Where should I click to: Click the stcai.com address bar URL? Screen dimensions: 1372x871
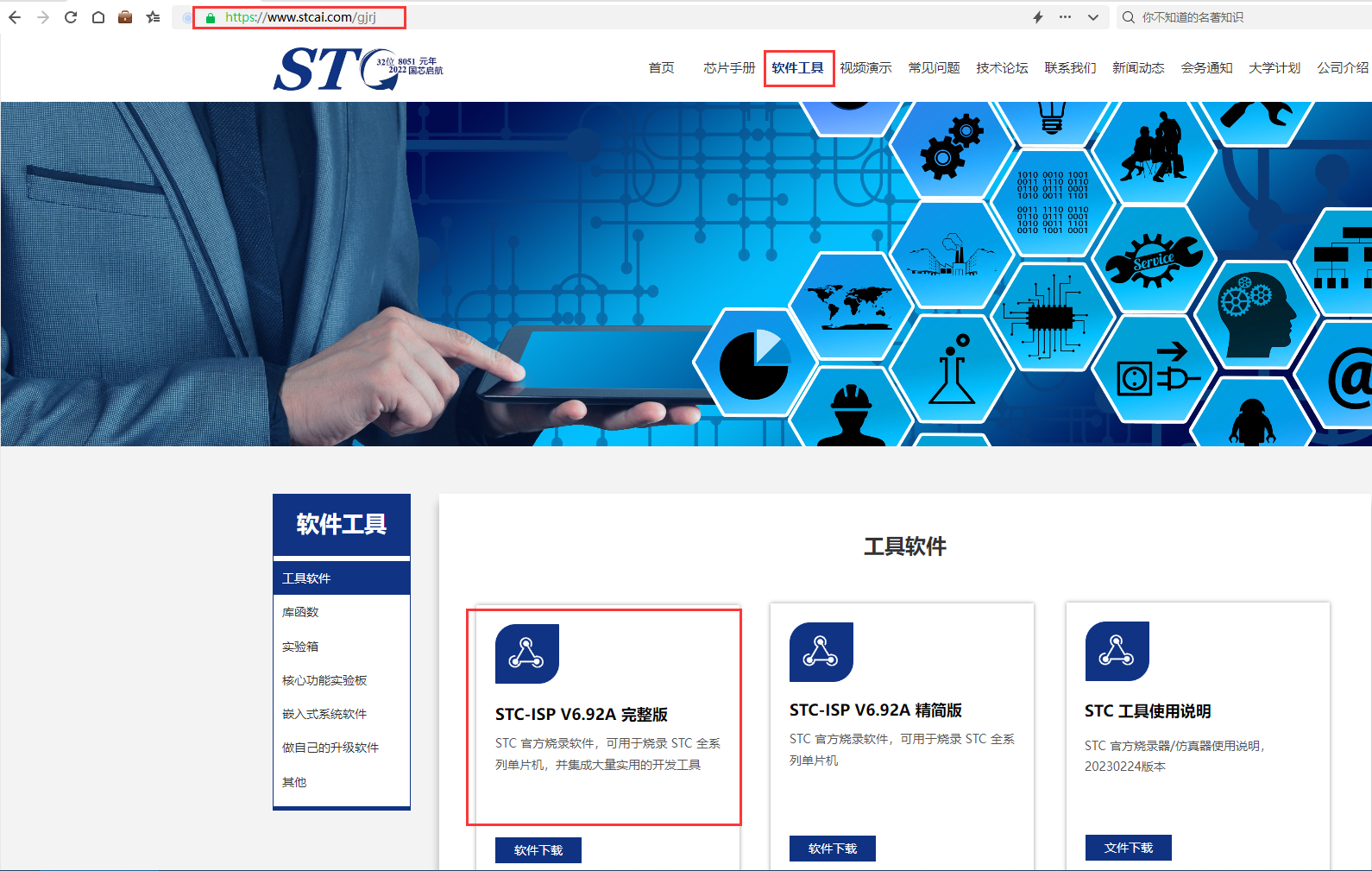click(x=300, y=17)
